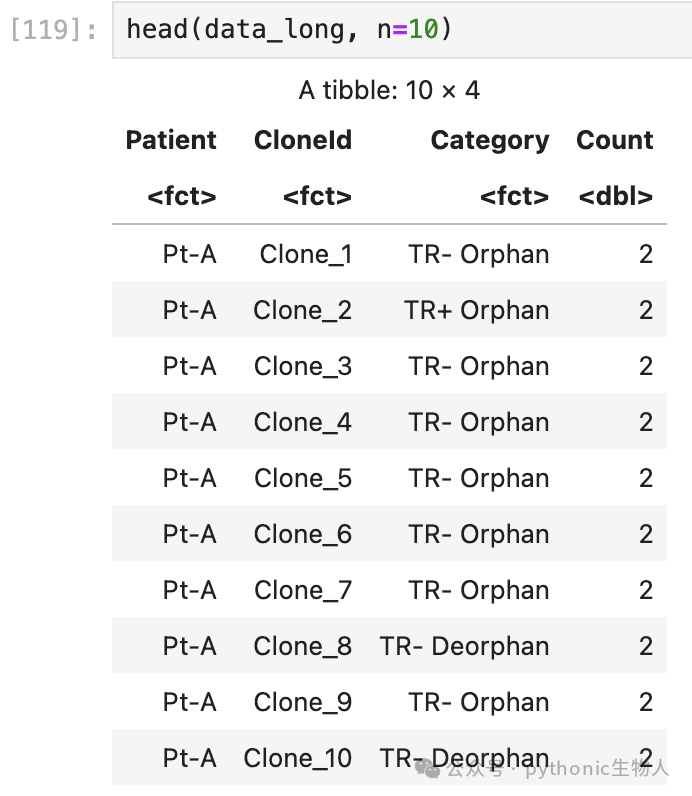Click the code cell input head(data_long, n=10)

401,29
